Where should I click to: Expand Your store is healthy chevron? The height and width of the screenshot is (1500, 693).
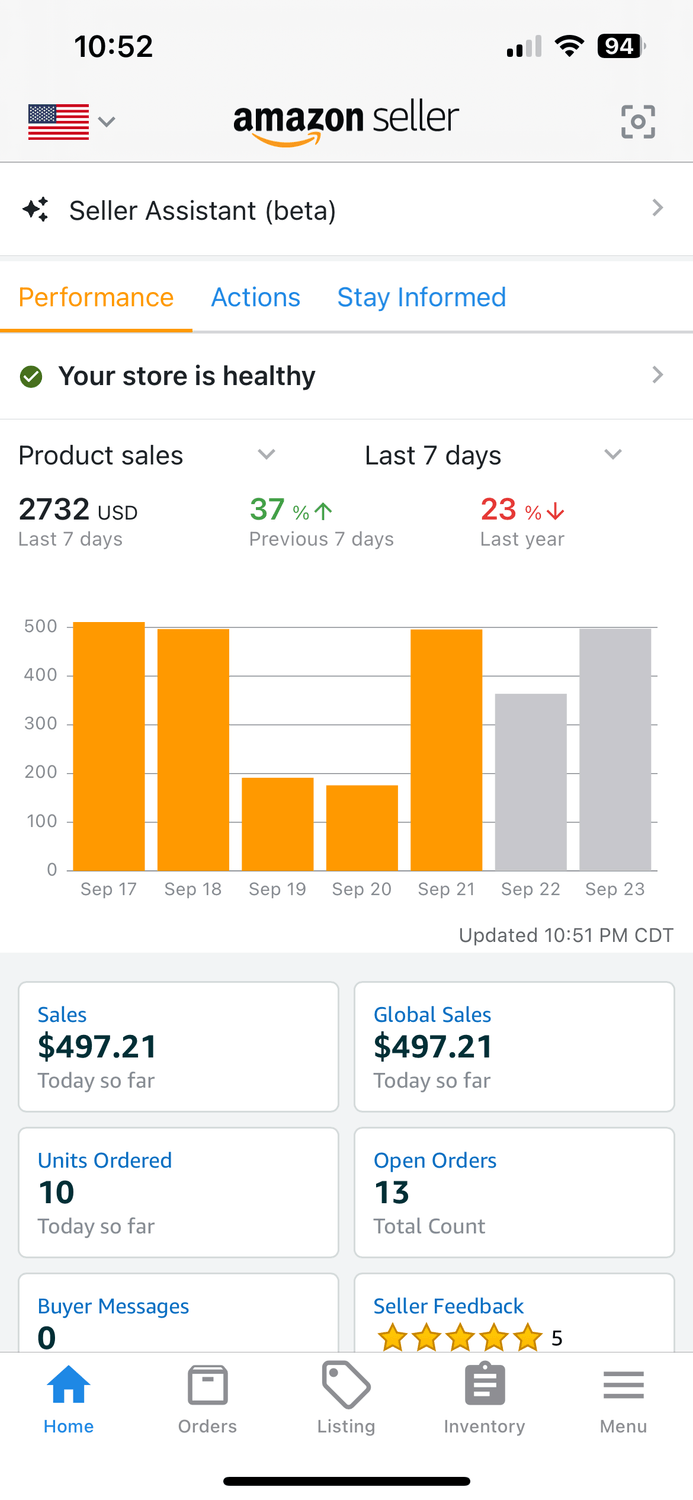click(x=657, y=375)
